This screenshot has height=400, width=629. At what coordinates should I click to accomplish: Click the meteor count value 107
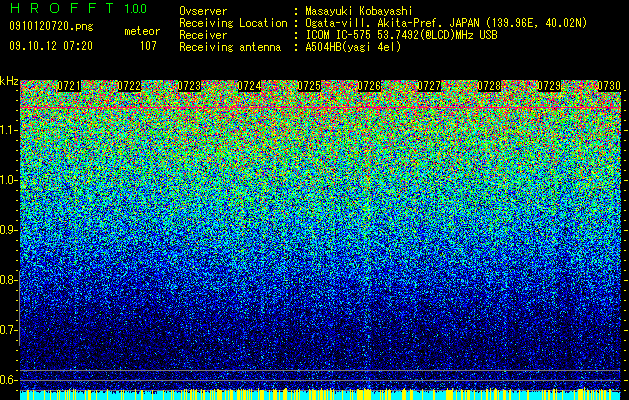pyautogui.click(x=148, y=46)
